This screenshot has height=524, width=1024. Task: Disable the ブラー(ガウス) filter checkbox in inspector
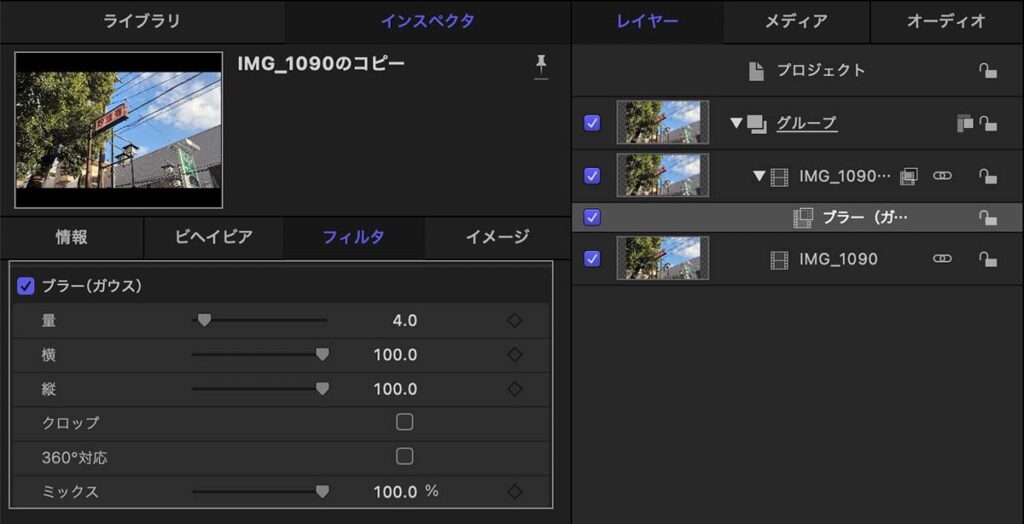pyautogui.click(x=27, y=286)
